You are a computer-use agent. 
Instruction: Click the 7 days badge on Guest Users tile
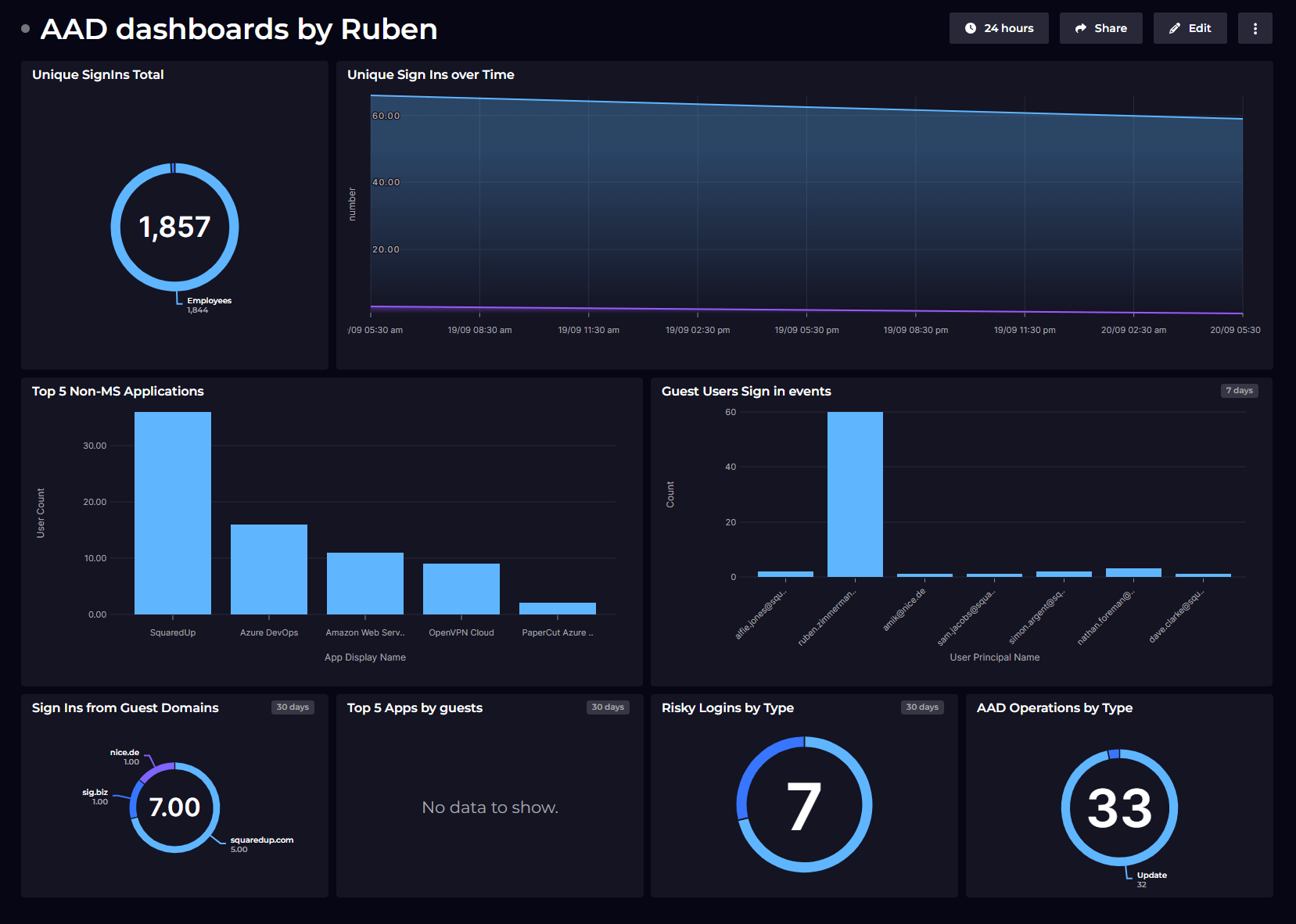point(1239,391)
